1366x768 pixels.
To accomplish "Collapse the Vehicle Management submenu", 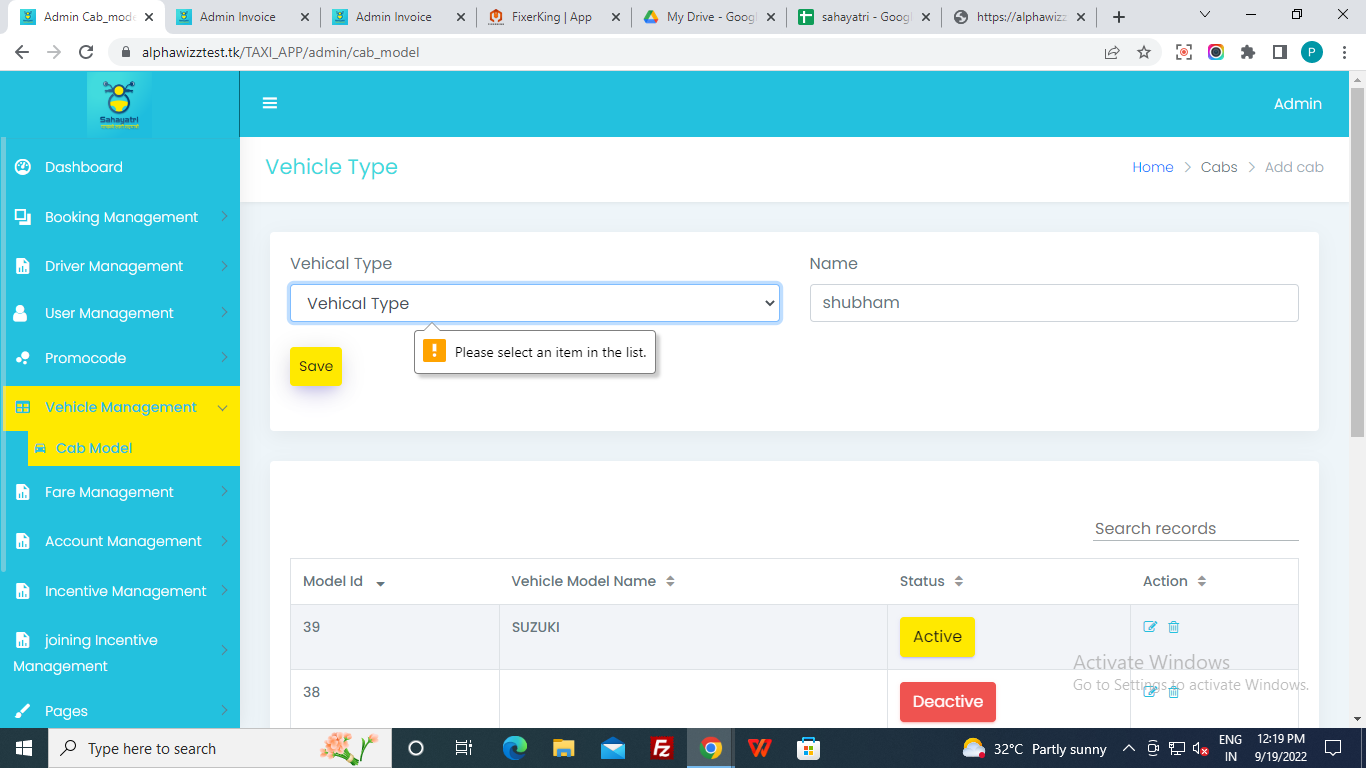I will 223,407.
